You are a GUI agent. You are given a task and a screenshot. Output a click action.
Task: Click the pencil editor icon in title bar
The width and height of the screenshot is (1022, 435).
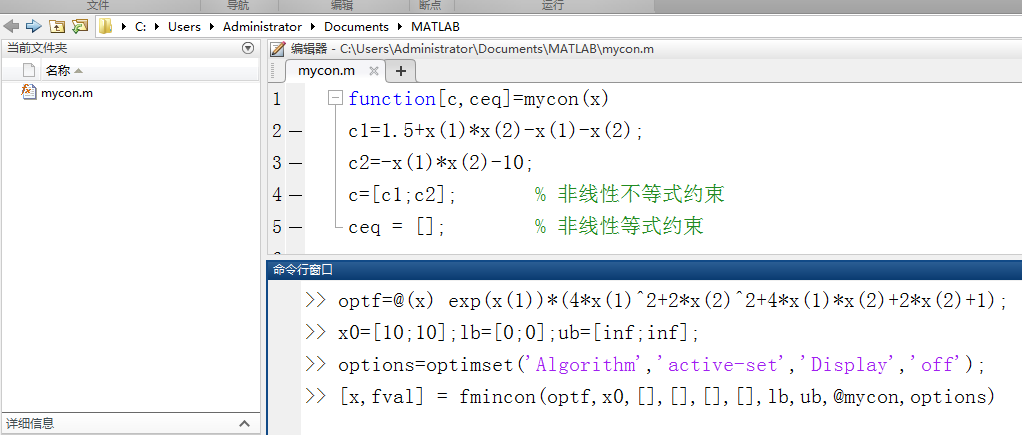[x=278, y=49]
